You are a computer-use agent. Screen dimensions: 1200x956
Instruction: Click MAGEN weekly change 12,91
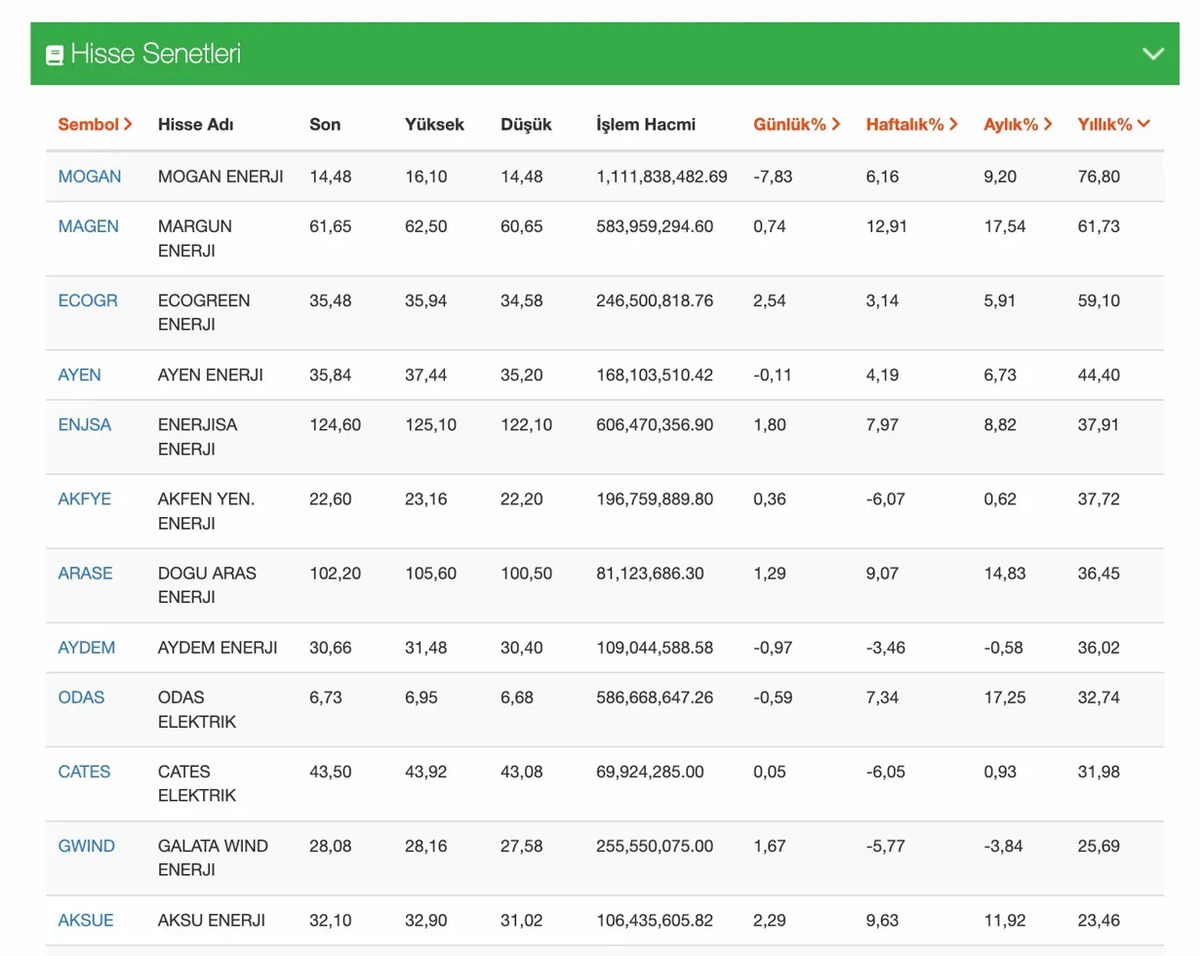click(x=887, y=227)
